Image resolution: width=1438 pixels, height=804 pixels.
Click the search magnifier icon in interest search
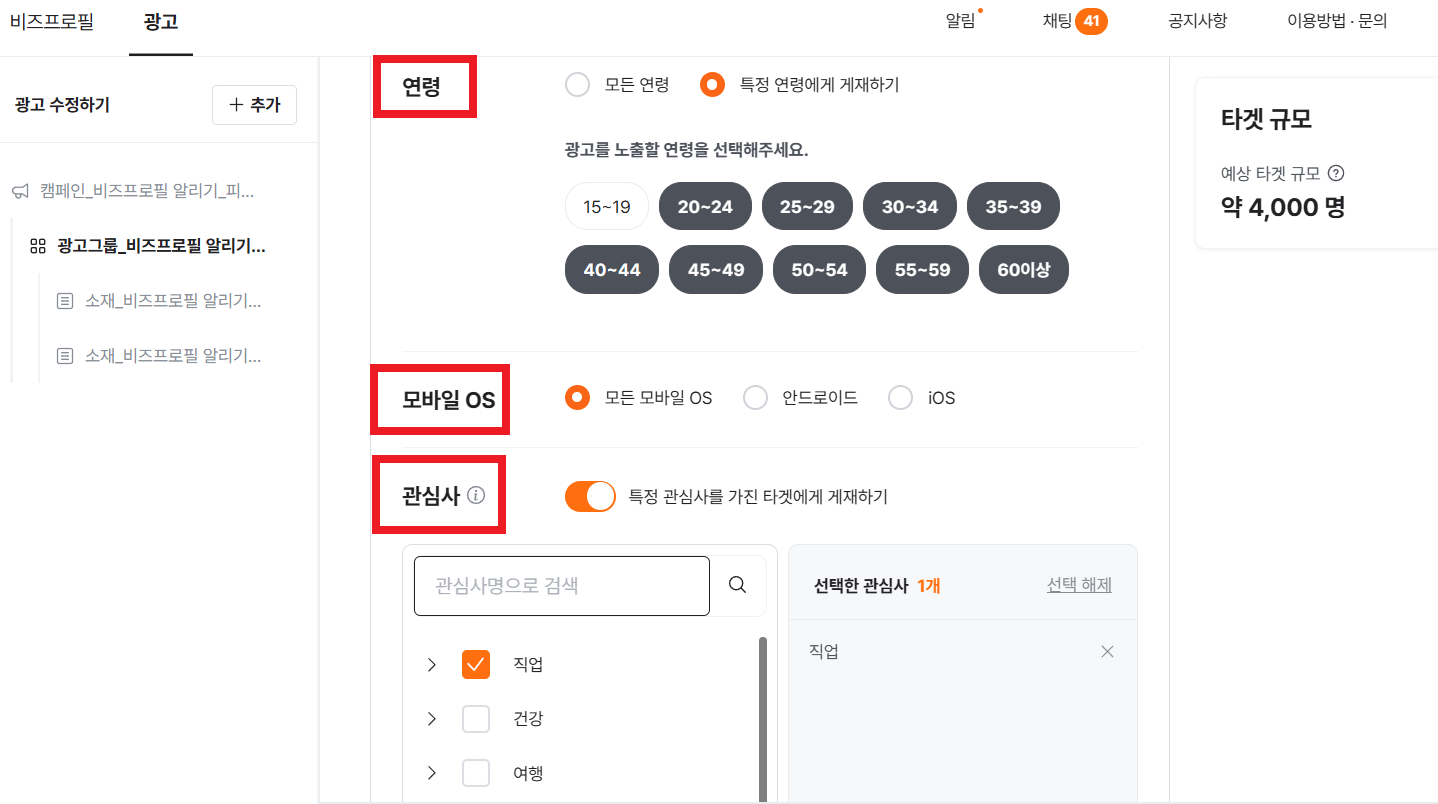tap(737, 585)
